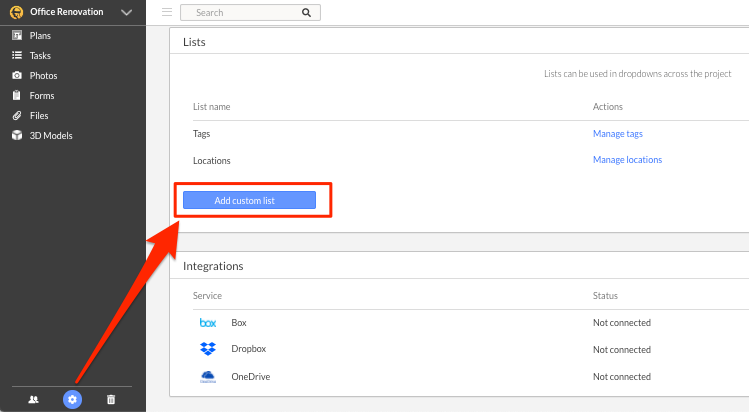Image resolution: width=749 pixels, height=412 pixels.
Task: Open the Files paperclip icon
Action: click(17, 116)
